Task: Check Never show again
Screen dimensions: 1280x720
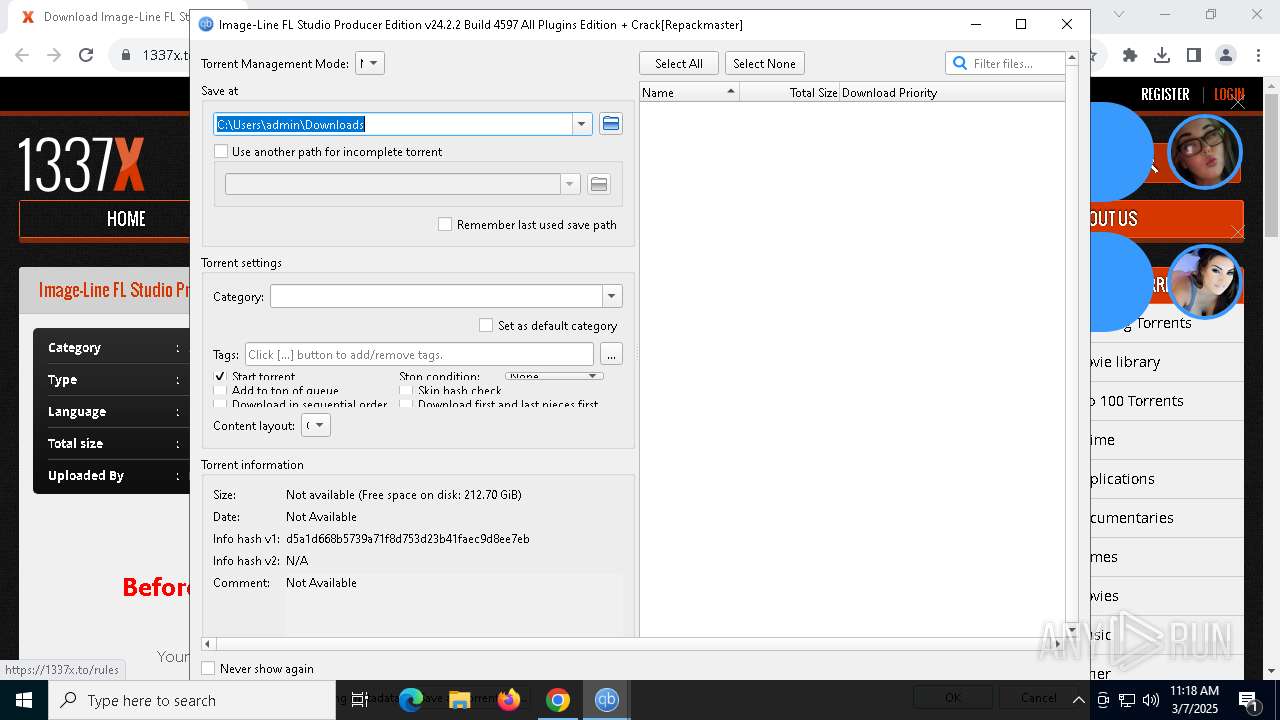Action: [208, 668]
